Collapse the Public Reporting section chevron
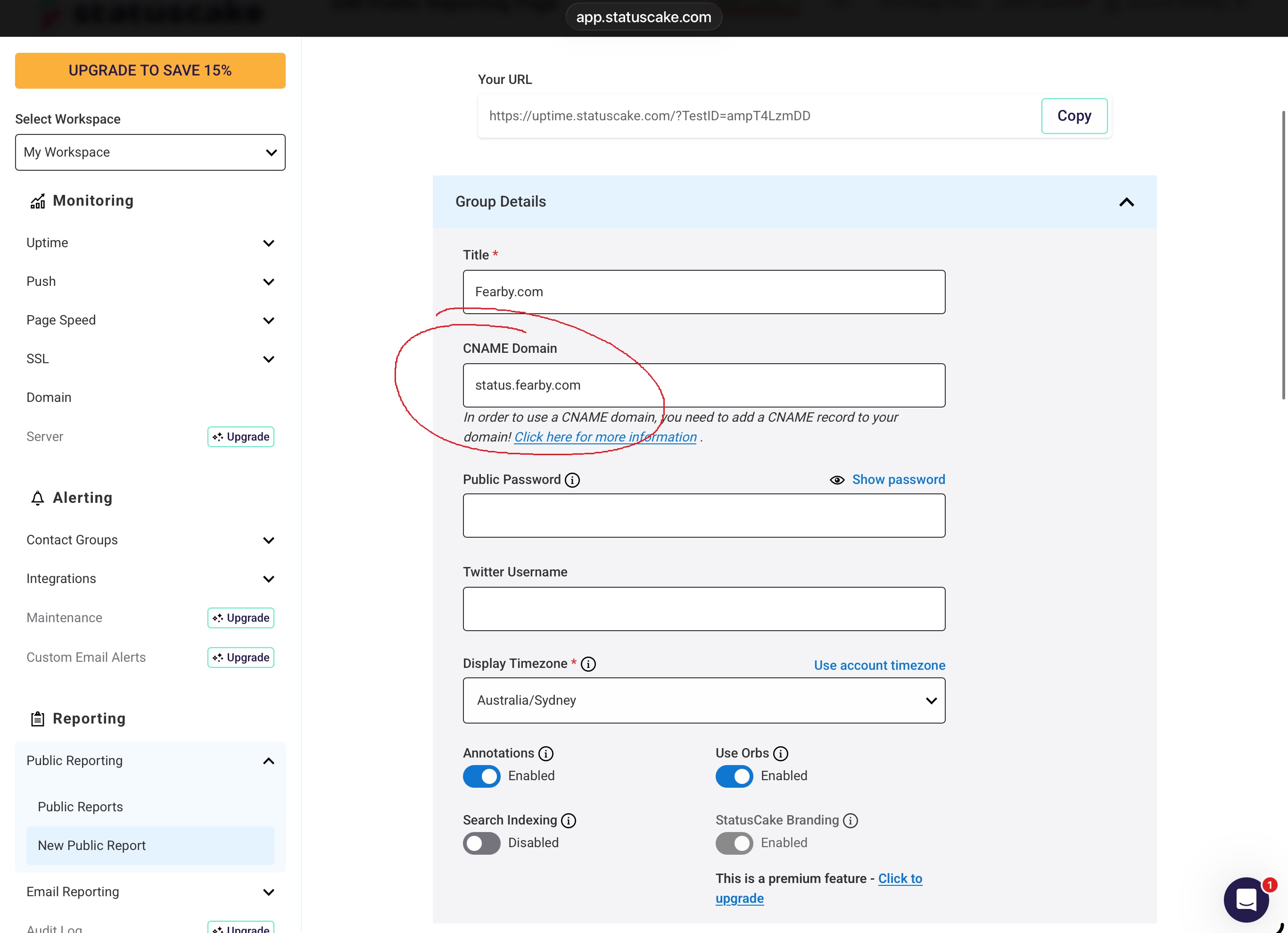The width and height of the screenshot is (1288, 933). 269,761
